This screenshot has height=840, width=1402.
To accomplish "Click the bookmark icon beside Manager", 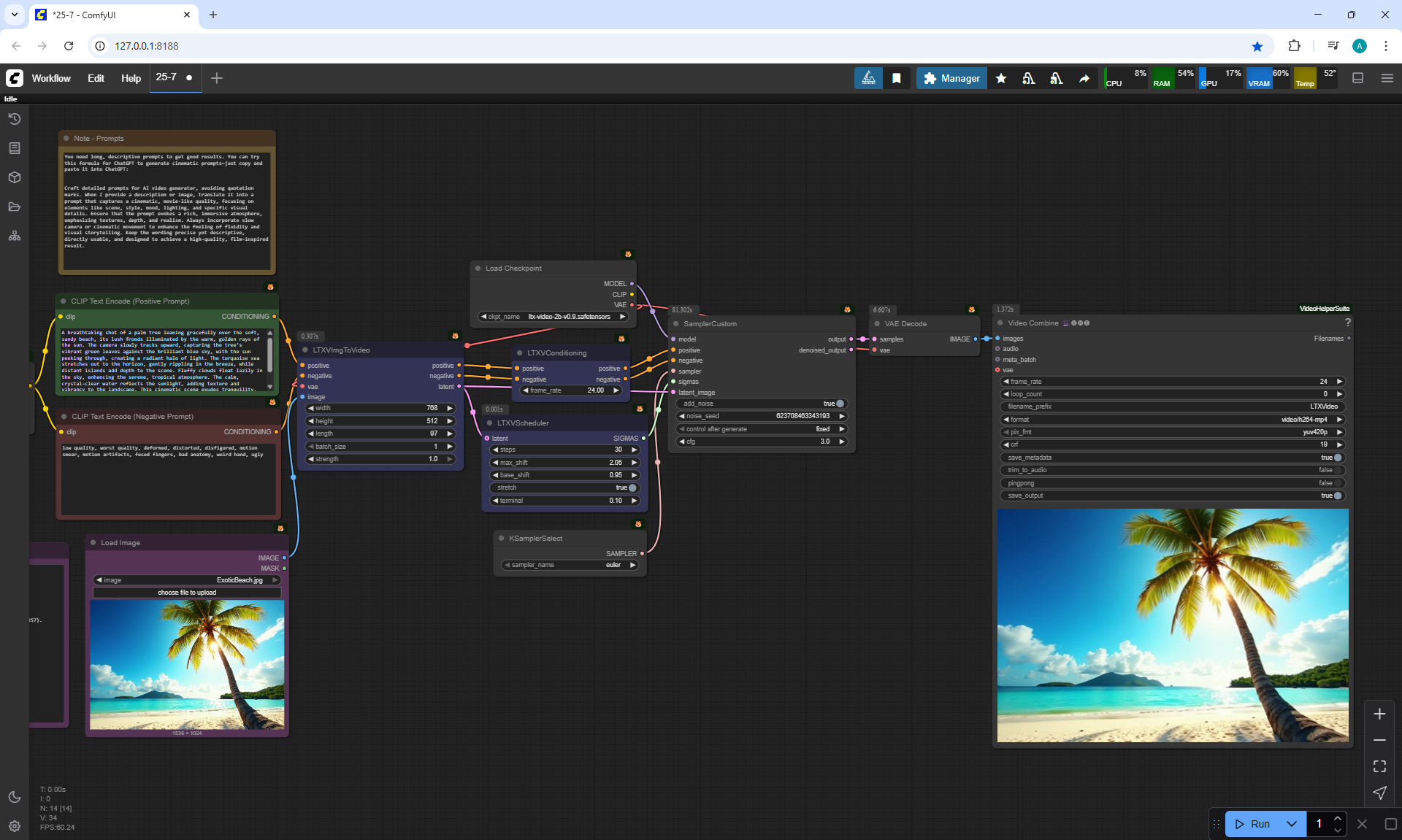I will [897, 78].
